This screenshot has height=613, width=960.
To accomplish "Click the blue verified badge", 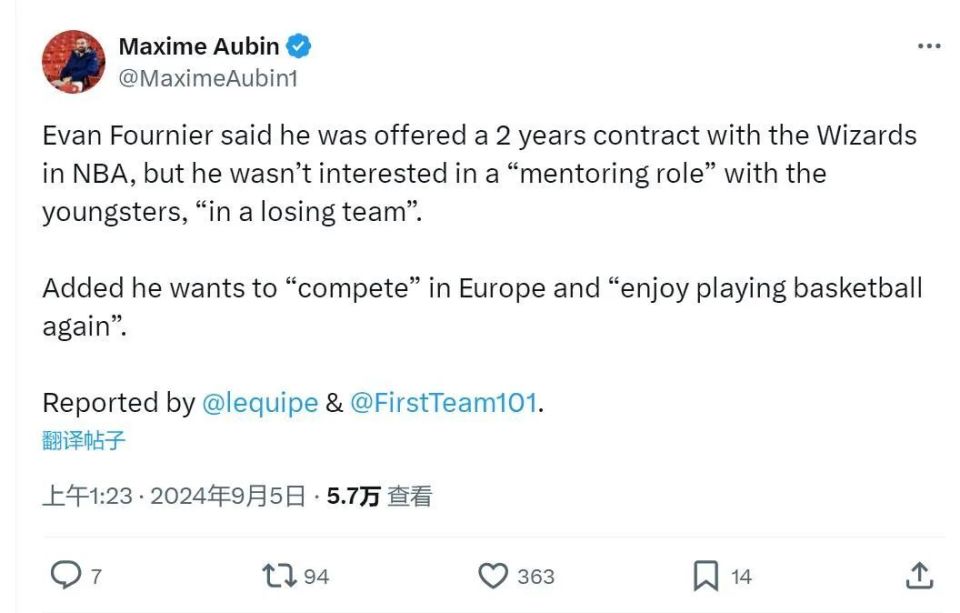I will [x=299, y=46].
